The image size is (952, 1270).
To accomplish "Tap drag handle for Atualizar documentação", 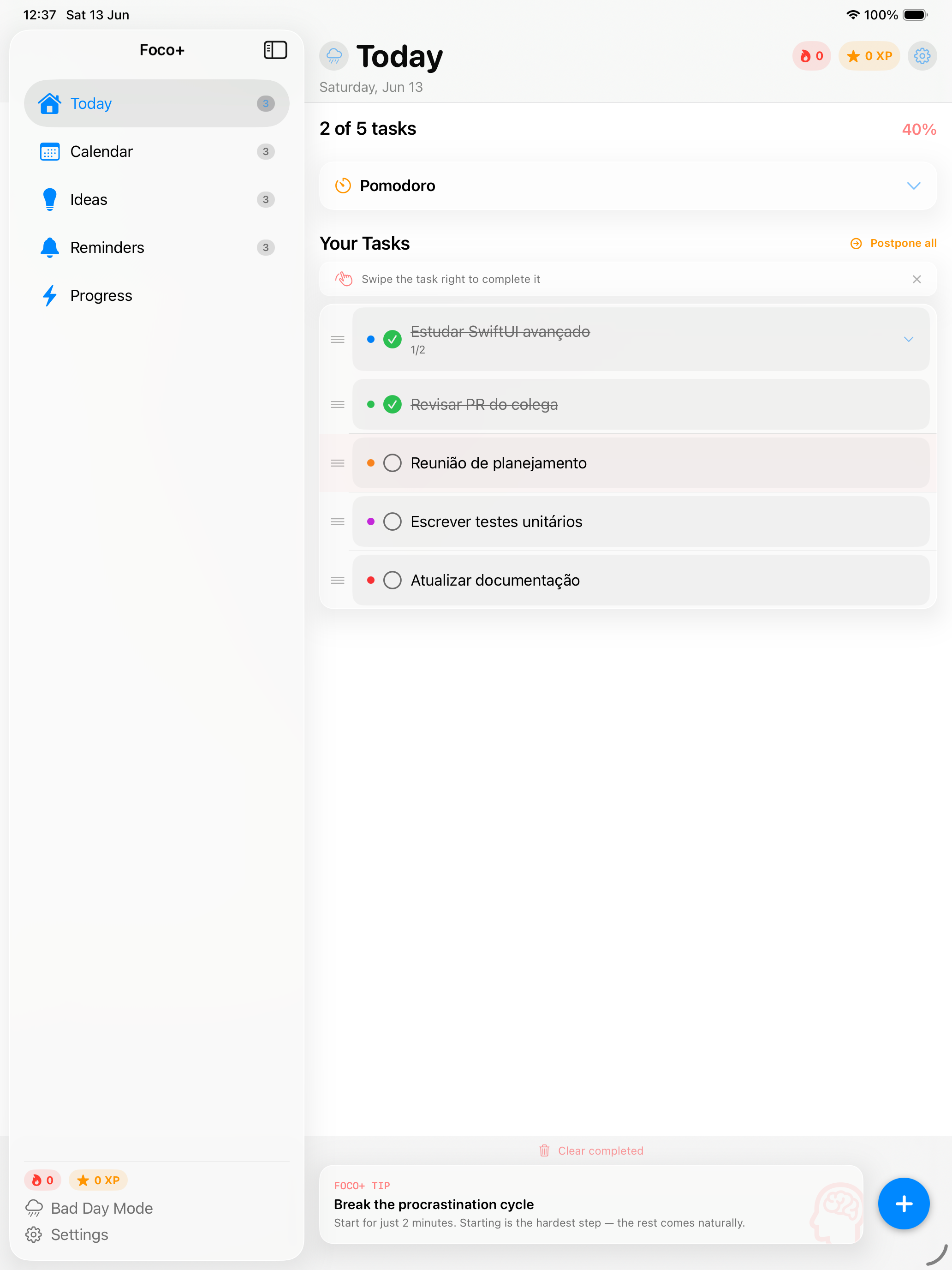I will pos(338,581).
